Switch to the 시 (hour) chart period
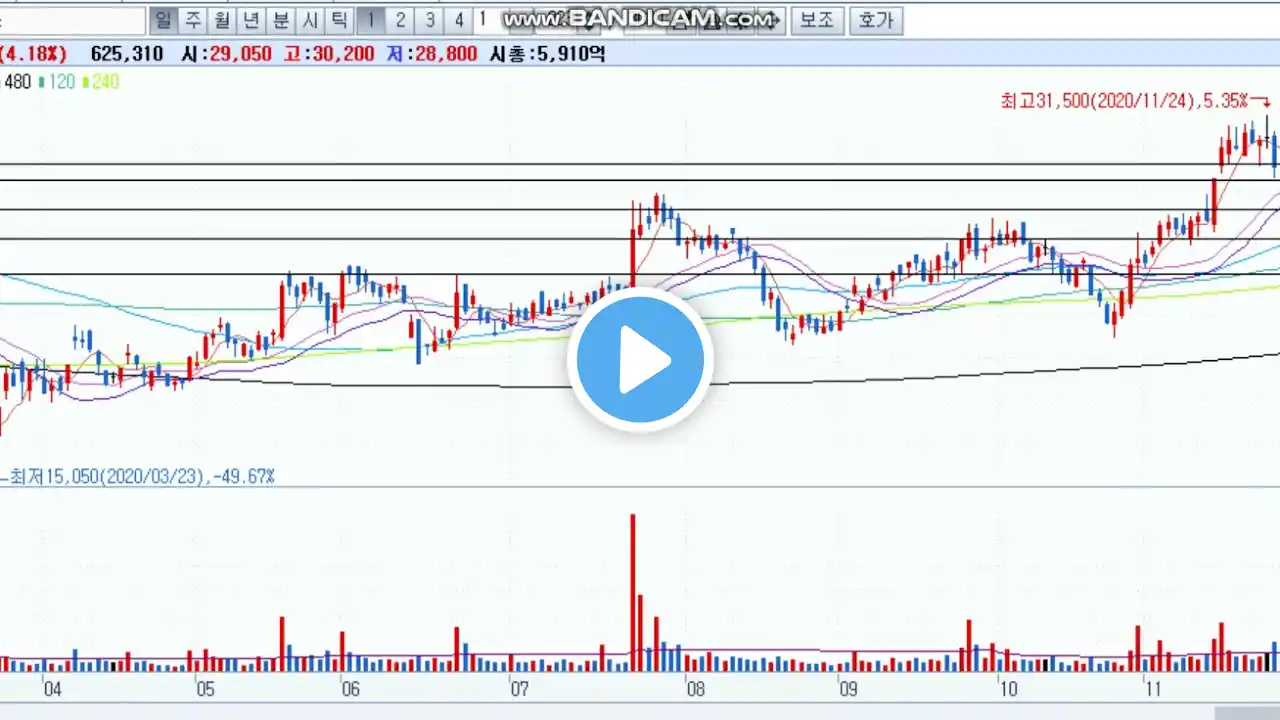The width and height of the screenshot is (1280, 720). (x=310, y=20)
